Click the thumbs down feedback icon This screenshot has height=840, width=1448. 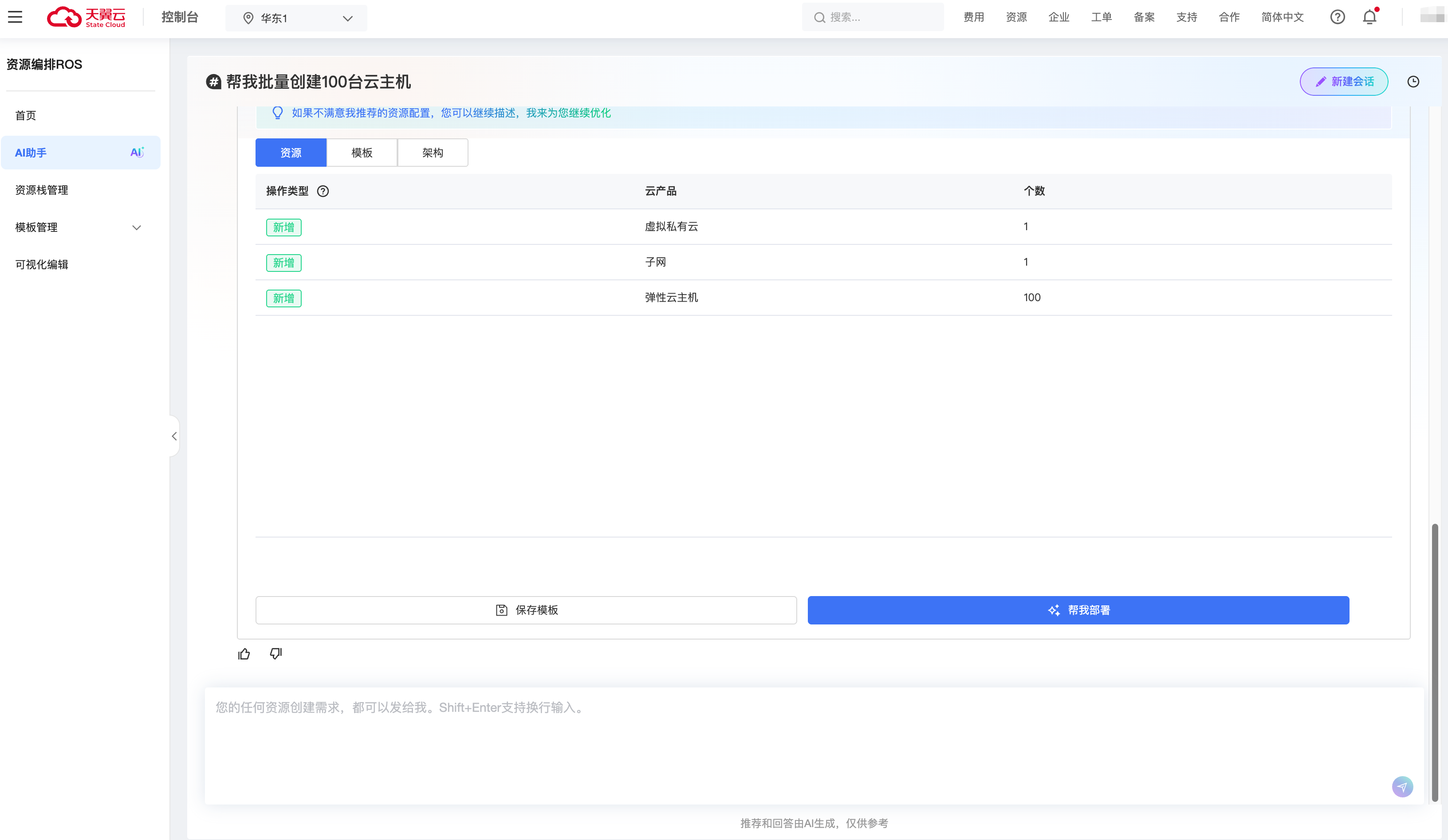(x=276, y=654)
